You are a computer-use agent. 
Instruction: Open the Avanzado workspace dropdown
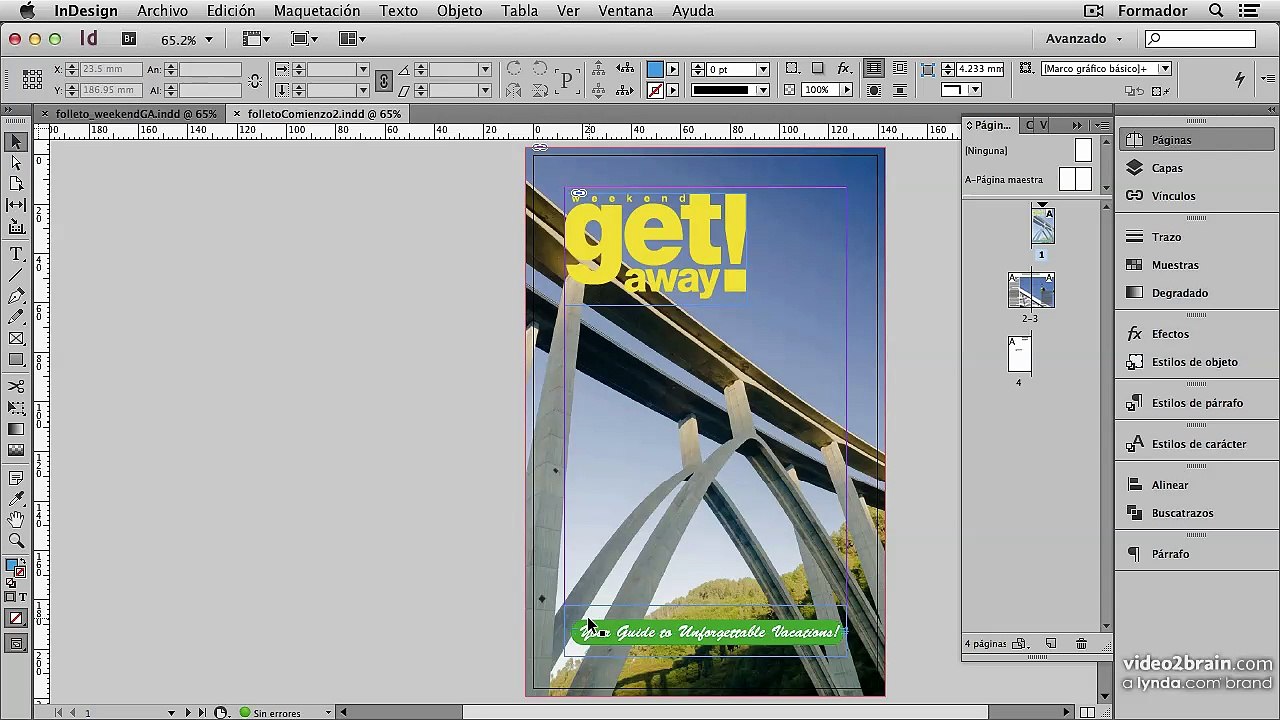coord(1084,39)
